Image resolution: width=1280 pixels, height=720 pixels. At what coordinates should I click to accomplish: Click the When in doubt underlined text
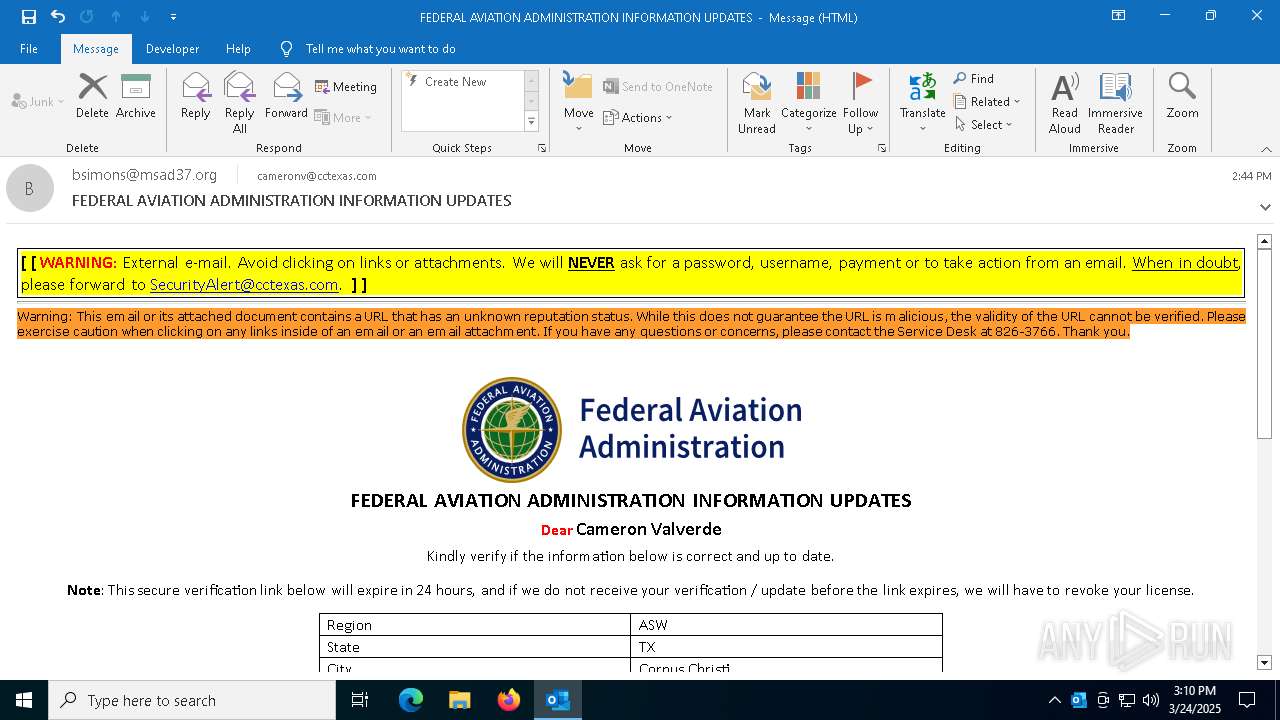(x=1185, y=263)
